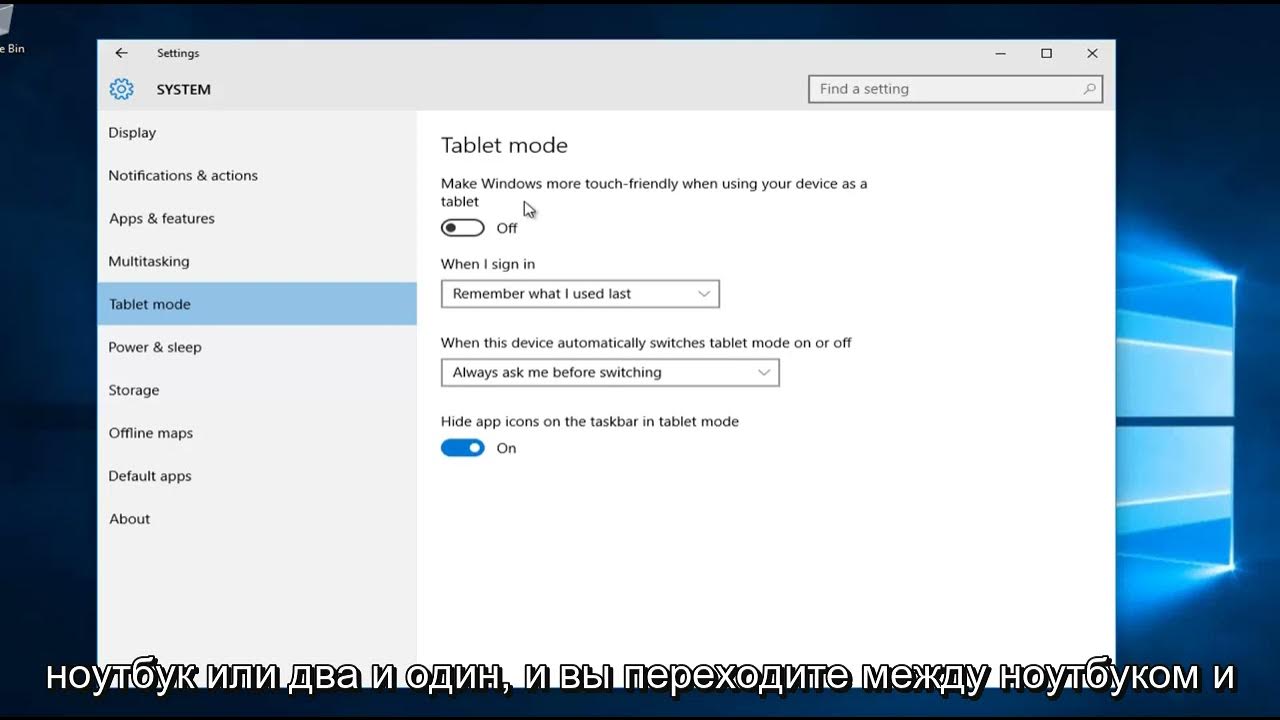Click the 'Settings' window title text
This screenshot has height=720, width=1280.
(178, 54)
